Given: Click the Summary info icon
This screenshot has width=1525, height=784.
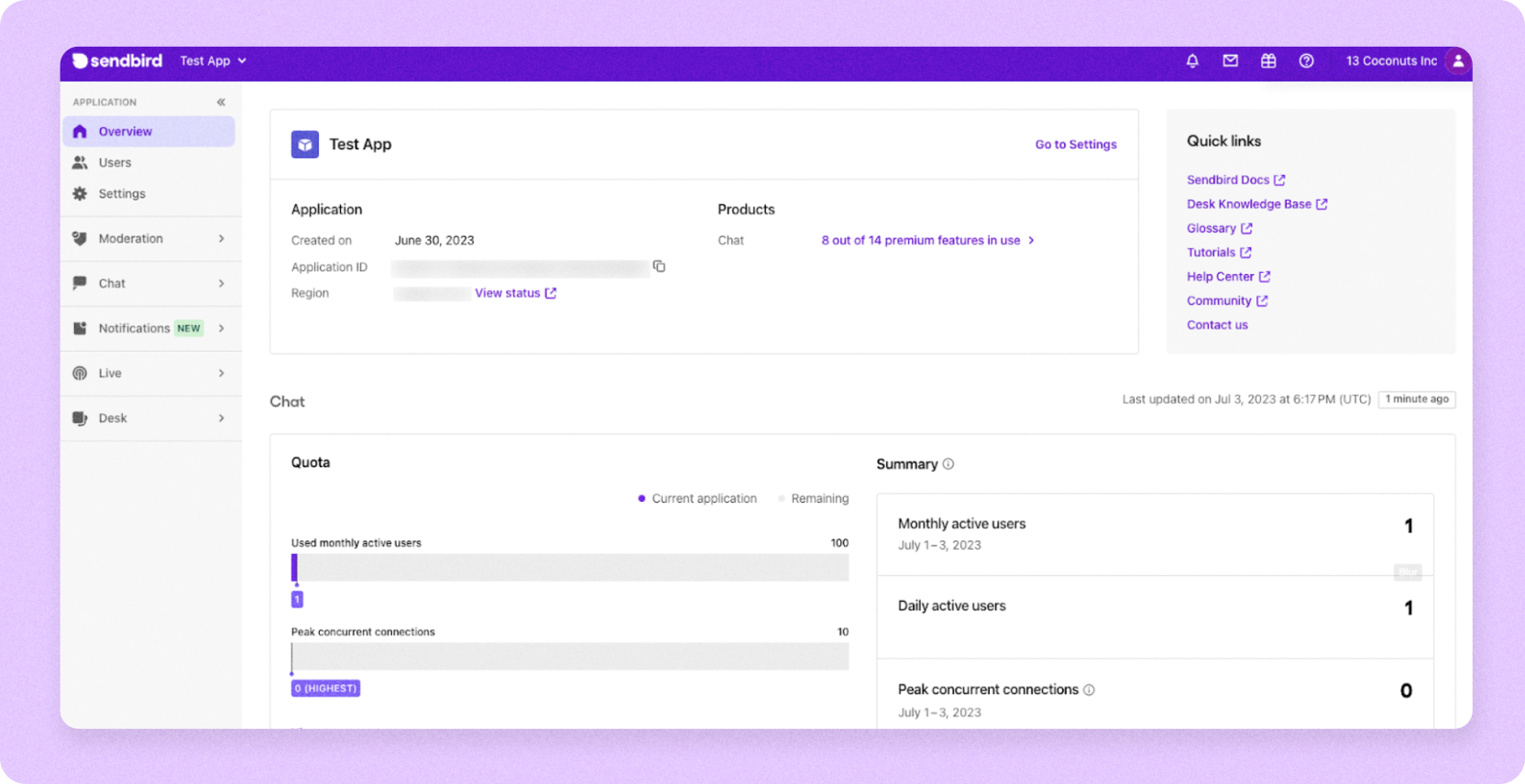Looking at the screenshot, I should pyautogui.click(x=949, y=463).
